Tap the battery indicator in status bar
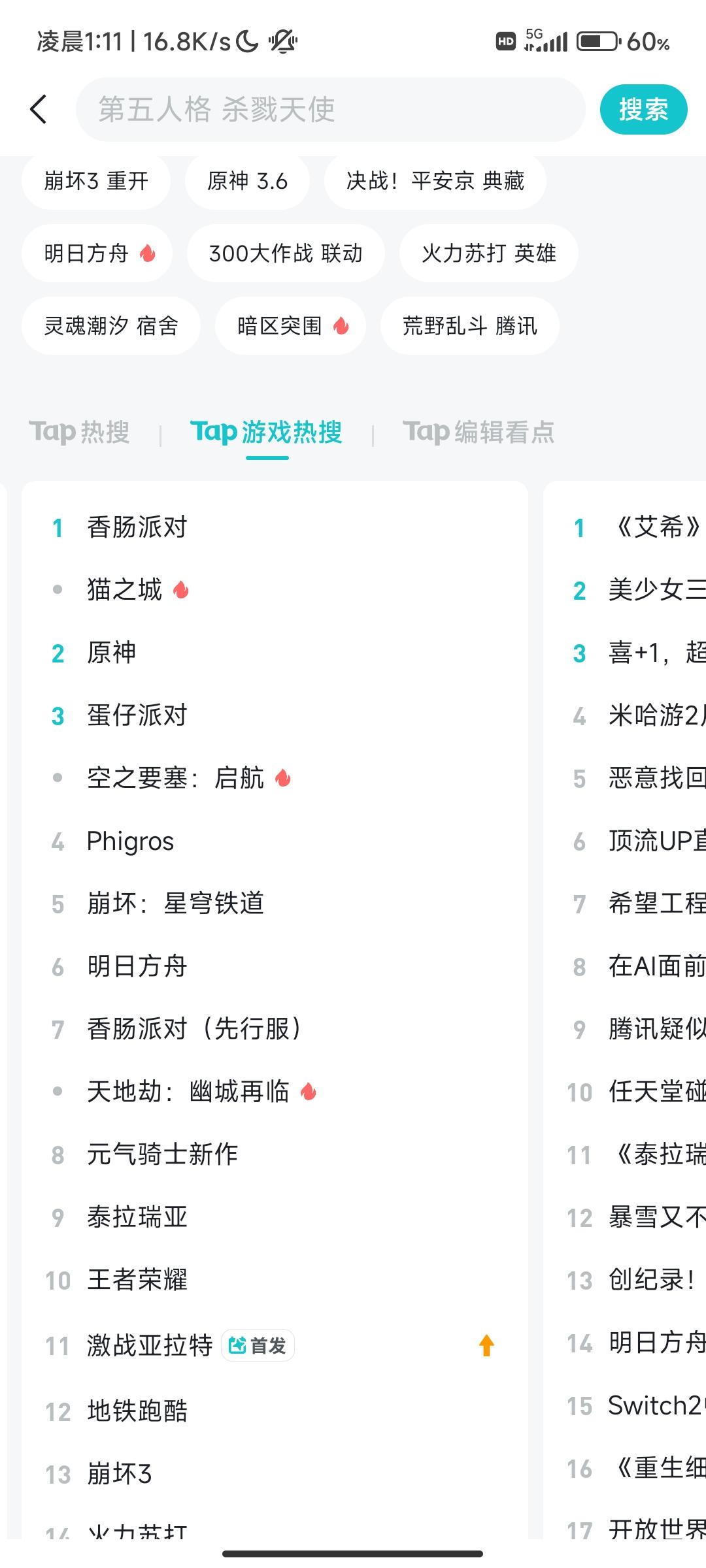Image resolution: width=706 pixels, height=1568 pixels. tap(599, 42)
